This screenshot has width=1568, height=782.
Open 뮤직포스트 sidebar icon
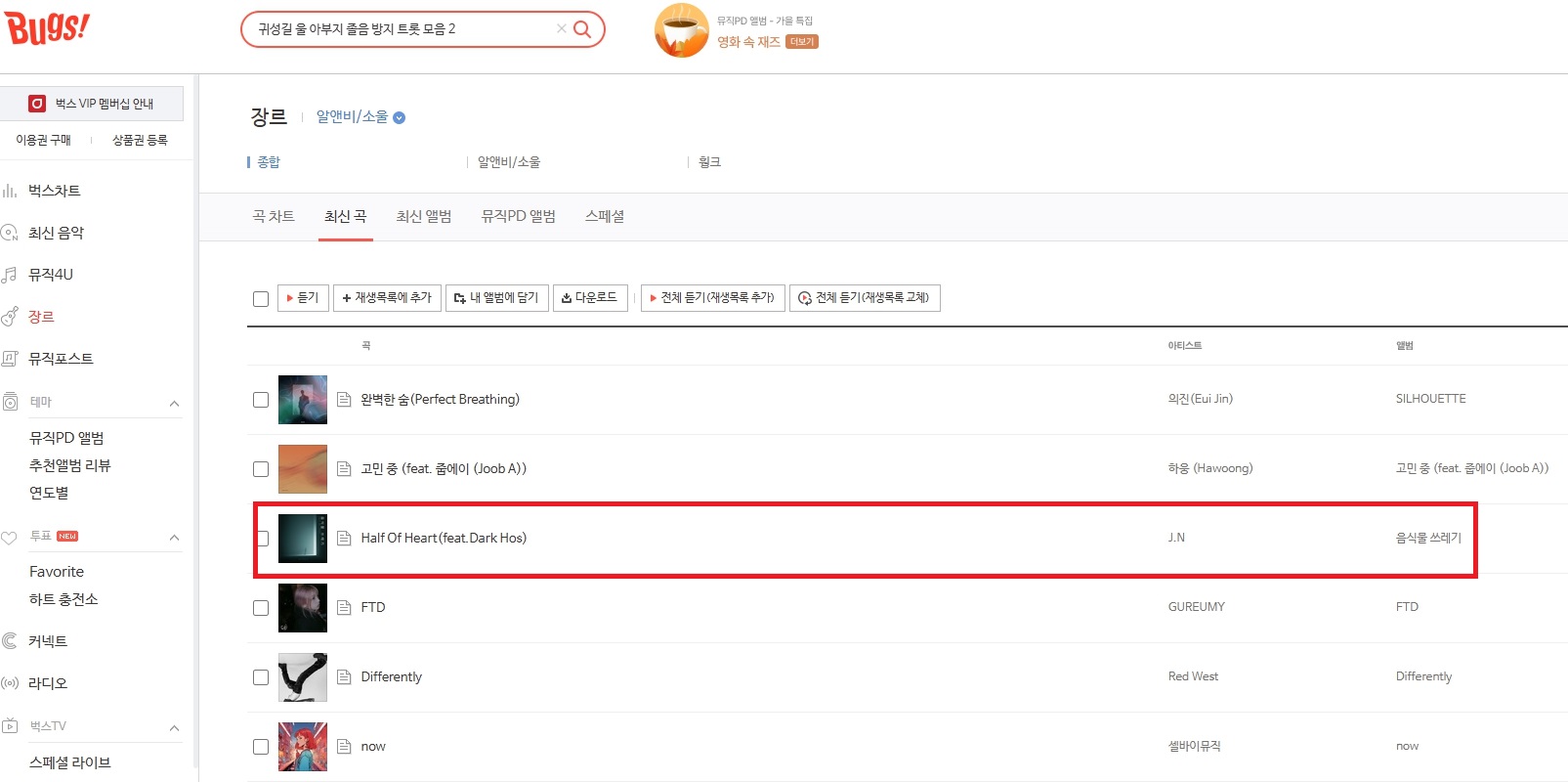pos(10,359)
